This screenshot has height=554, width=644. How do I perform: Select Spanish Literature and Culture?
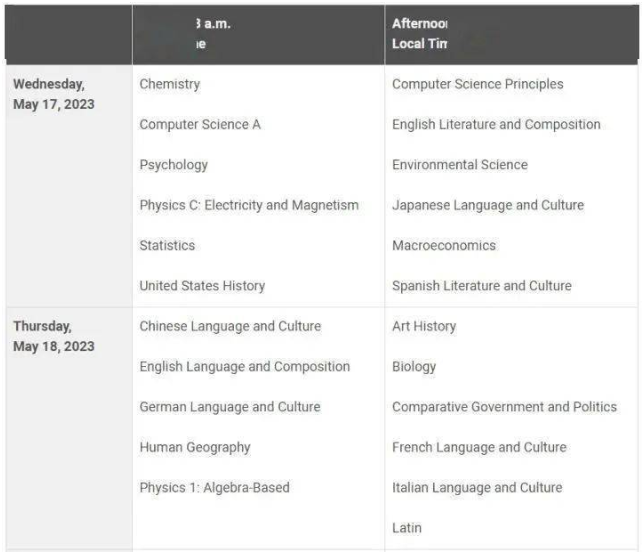[482, 285]
